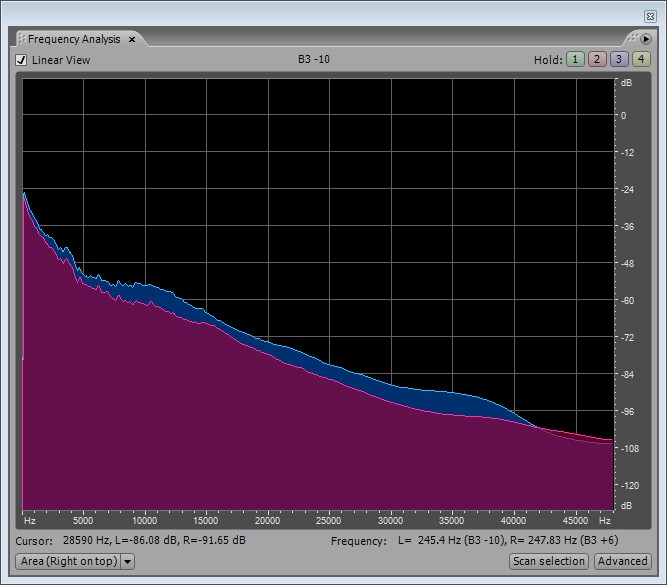Click the 40000 Hz axis label
Image resolution: width=667 pixels, height=585 pixels.
513,521
